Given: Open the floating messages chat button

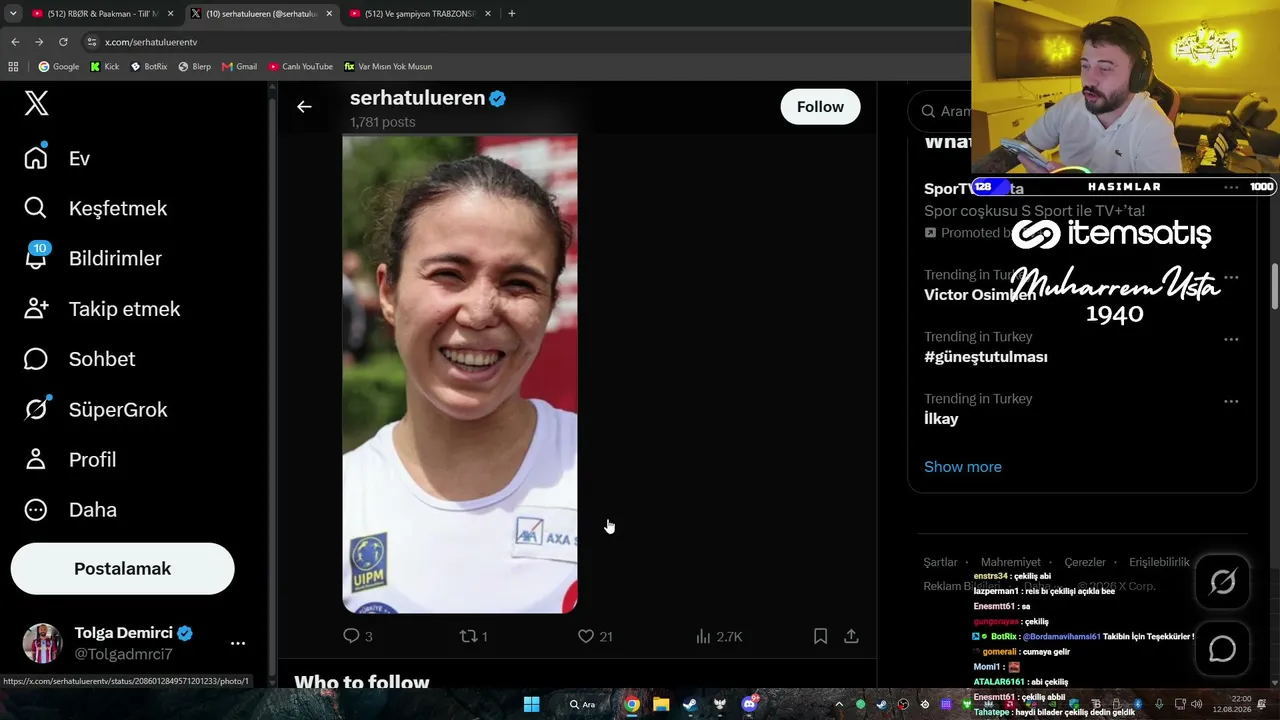Looking at the screenshot, I should (x=1222, y=649).
